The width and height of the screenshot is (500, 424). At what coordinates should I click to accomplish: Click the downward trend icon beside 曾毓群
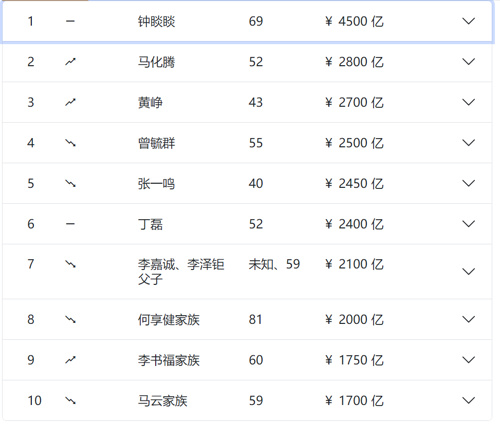[x=70, y=143]
